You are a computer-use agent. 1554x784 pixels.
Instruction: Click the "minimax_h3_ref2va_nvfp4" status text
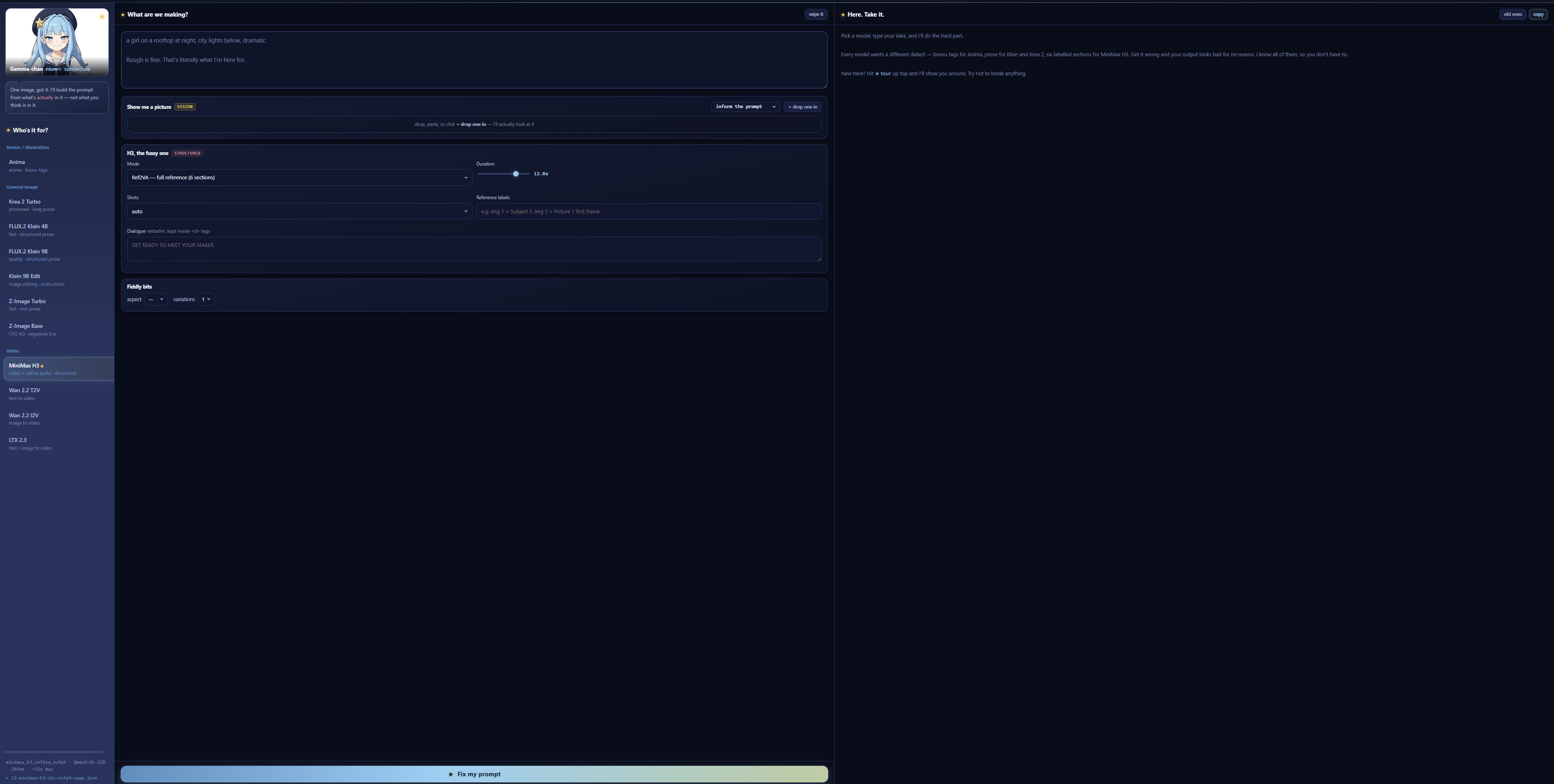36,762
